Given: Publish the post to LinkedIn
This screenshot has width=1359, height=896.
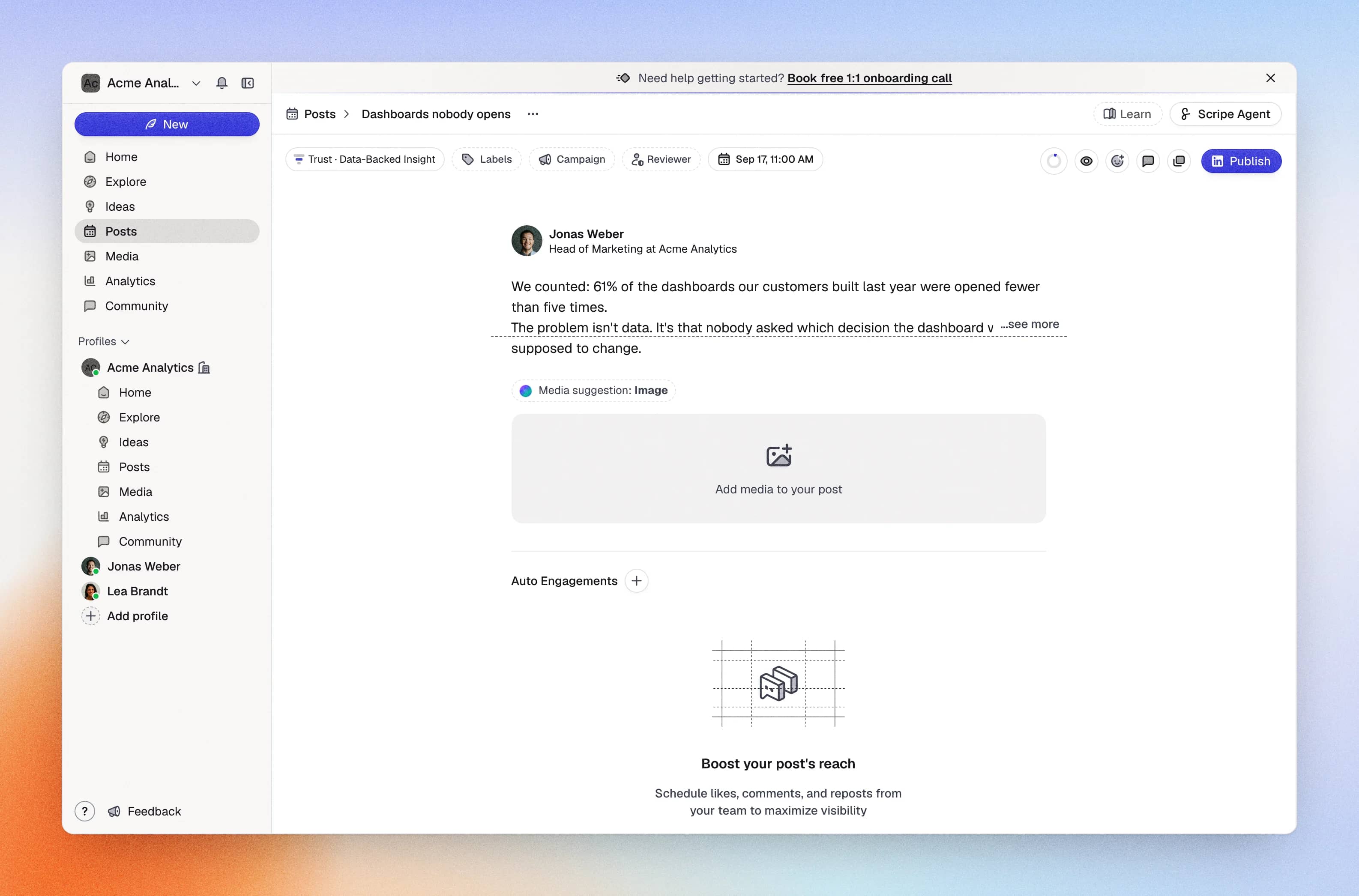Looking at the screenshot, I should pyautogui.click(x=1241, y=161).
